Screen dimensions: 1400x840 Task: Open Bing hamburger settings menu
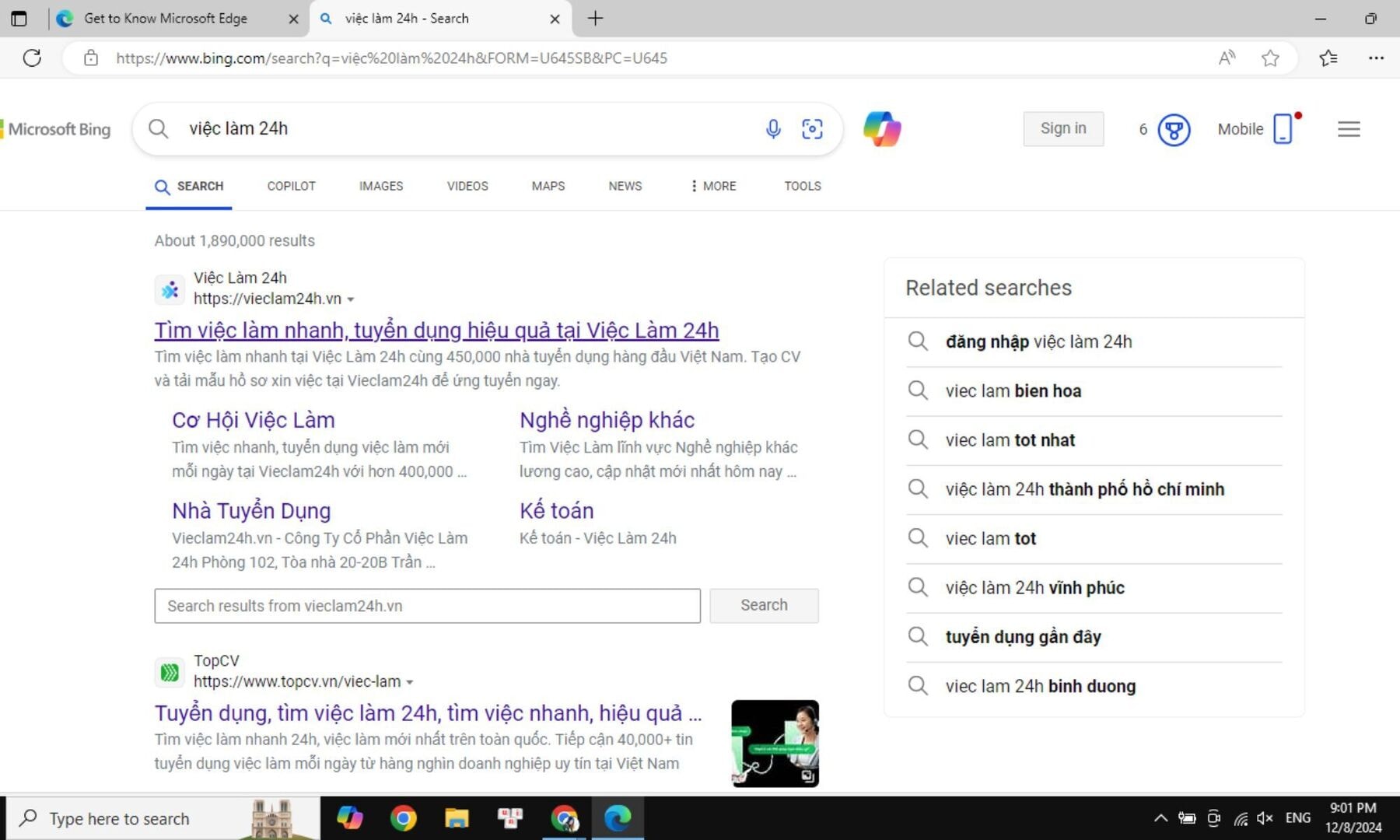[x=1349, y=129]
